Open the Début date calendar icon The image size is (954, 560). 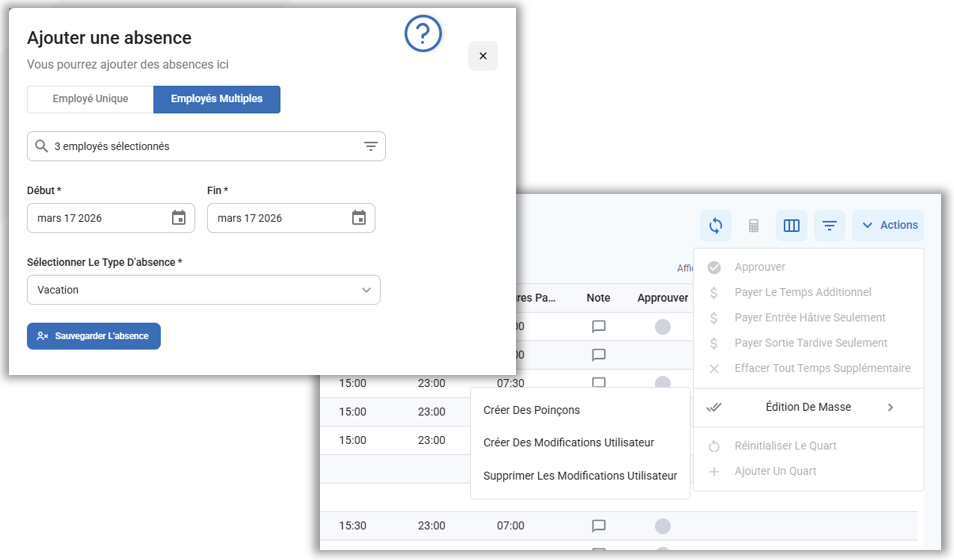click(178, 218)
